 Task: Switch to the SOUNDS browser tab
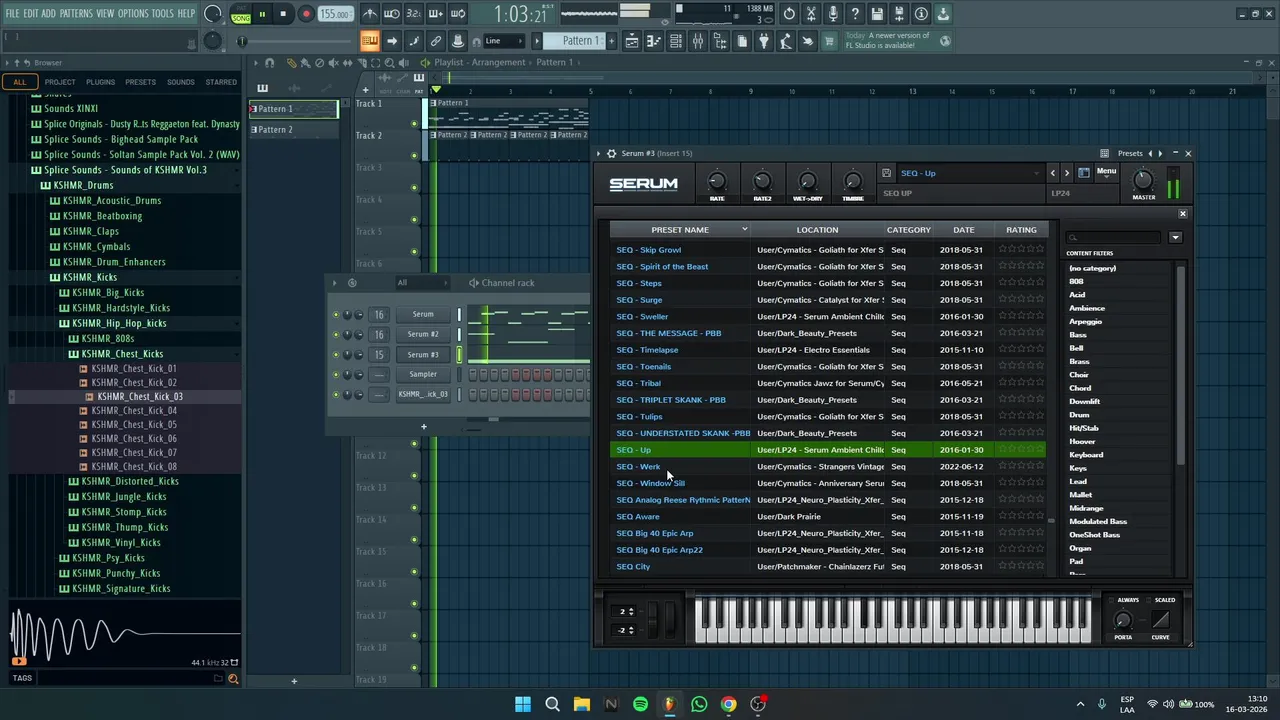tap(181, 82)
